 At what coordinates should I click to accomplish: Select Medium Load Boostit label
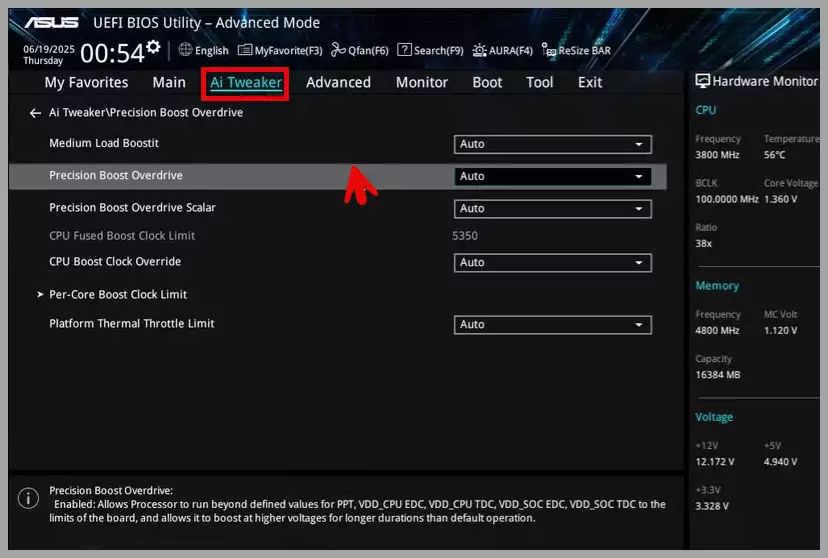click(x=104, y=143)
